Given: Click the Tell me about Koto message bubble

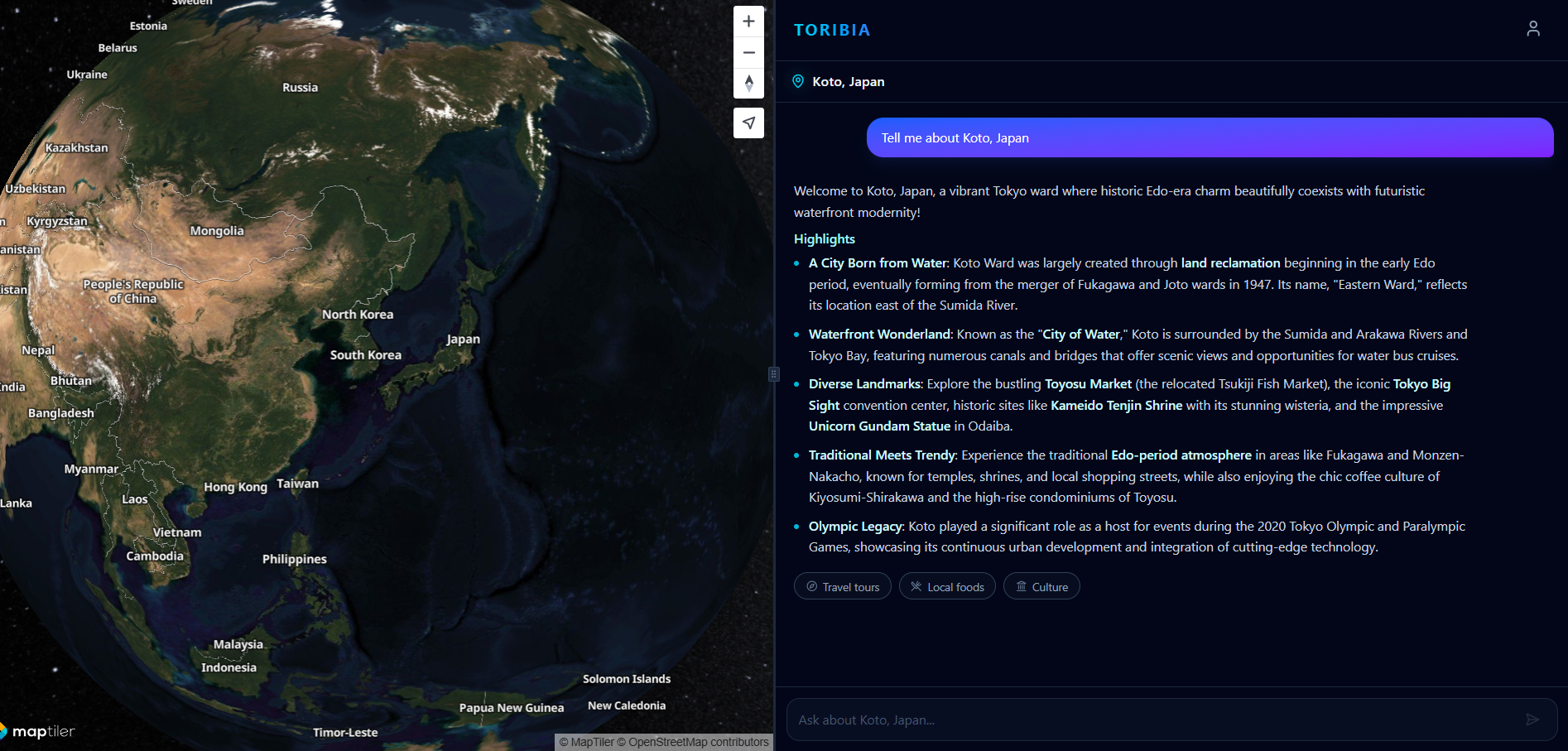Looking at the screenshot, I should click(1210, 137).
